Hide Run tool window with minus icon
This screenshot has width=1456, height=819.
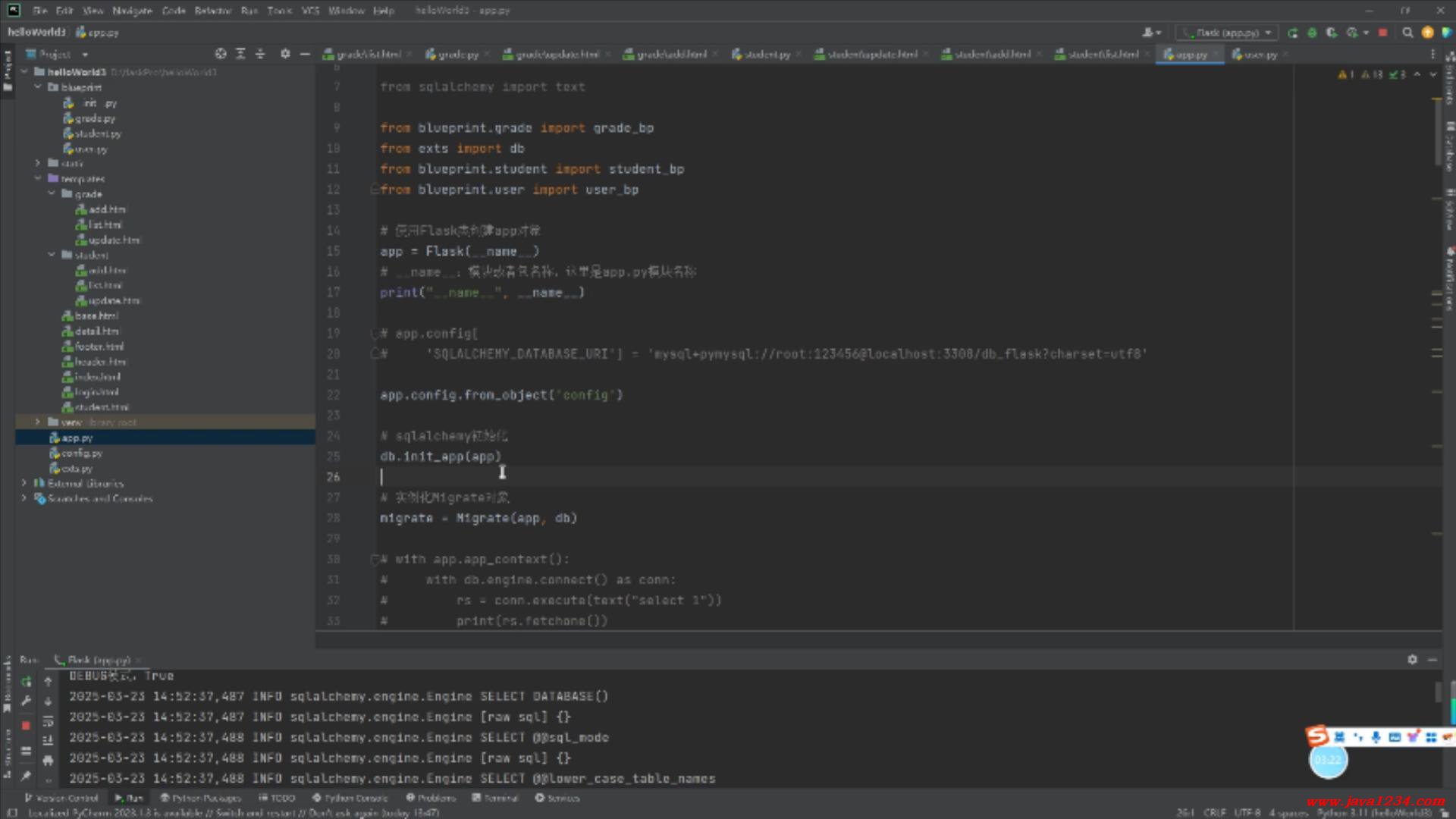[1432, 660]
